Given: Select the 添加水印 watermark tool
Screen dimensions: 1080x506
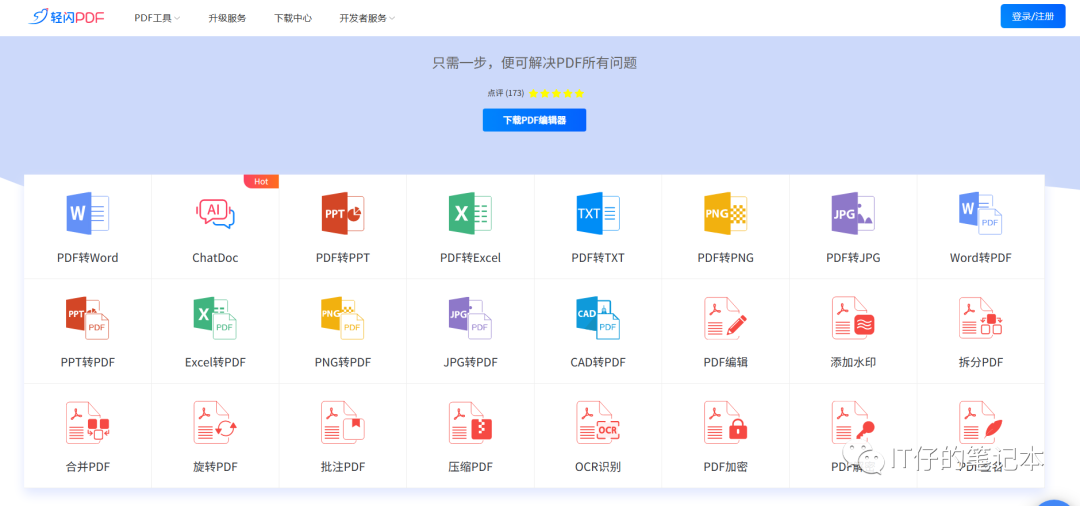Looking at the screenshot, I should coord(853,318).
